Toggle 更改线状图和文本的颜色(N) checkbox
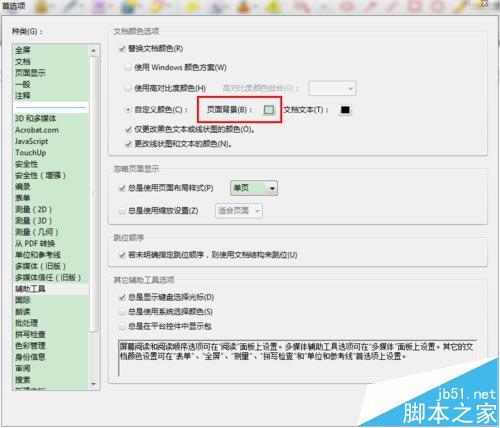 point(128,144)
